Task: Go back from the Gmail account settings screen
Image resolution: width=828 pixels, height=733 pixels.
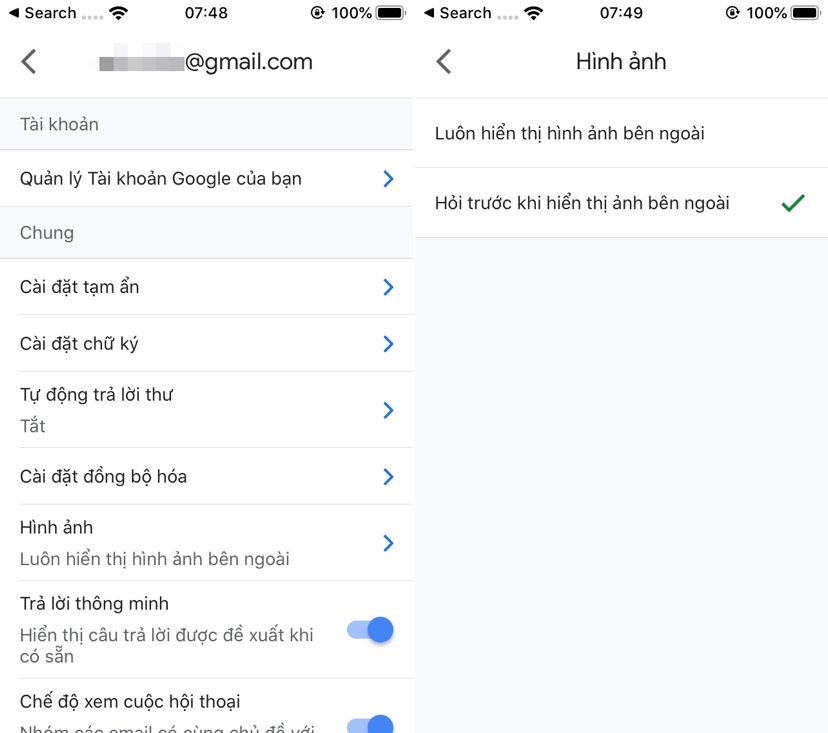Action: 29,62
